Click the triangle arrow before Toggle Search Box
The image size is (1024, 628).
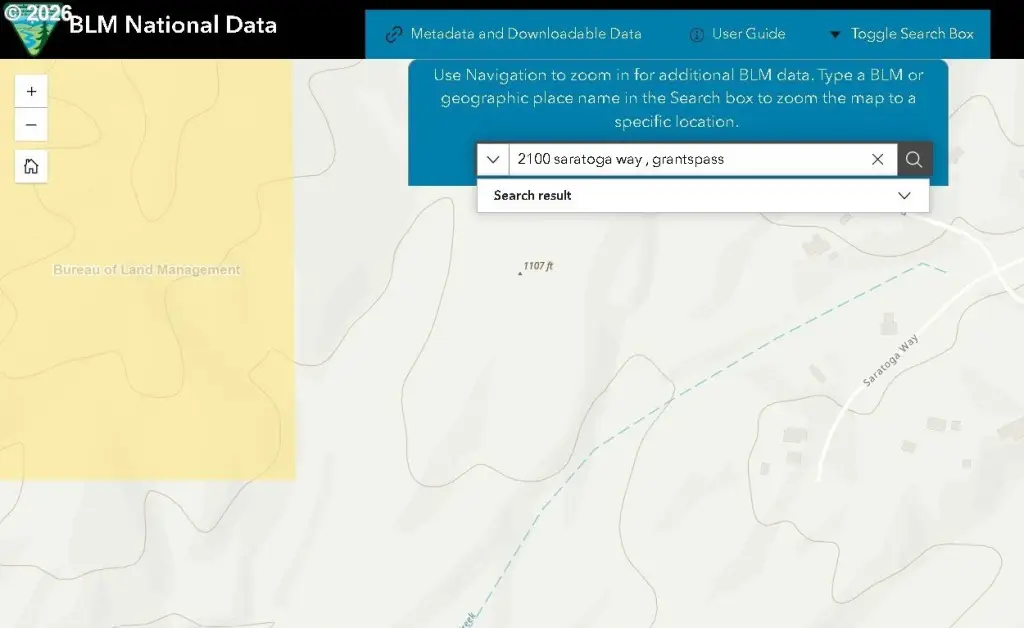tap(835, 34)
